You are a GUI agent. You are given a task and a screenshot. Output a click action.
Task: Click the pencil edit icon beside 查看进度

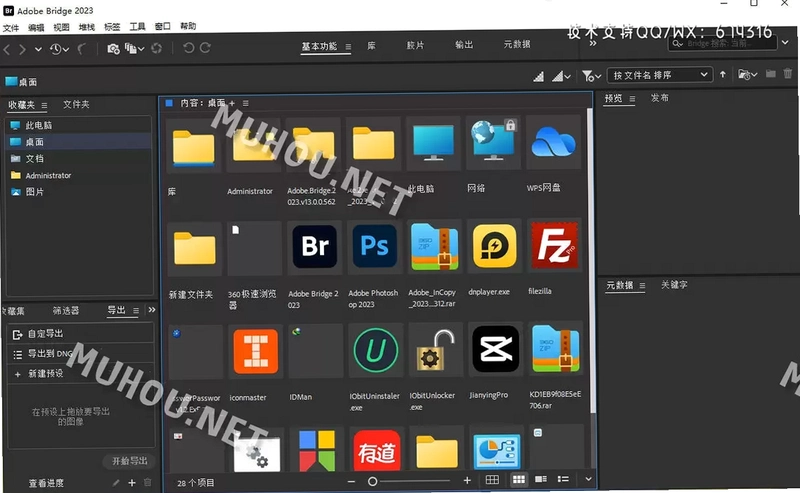click(116, 482)
